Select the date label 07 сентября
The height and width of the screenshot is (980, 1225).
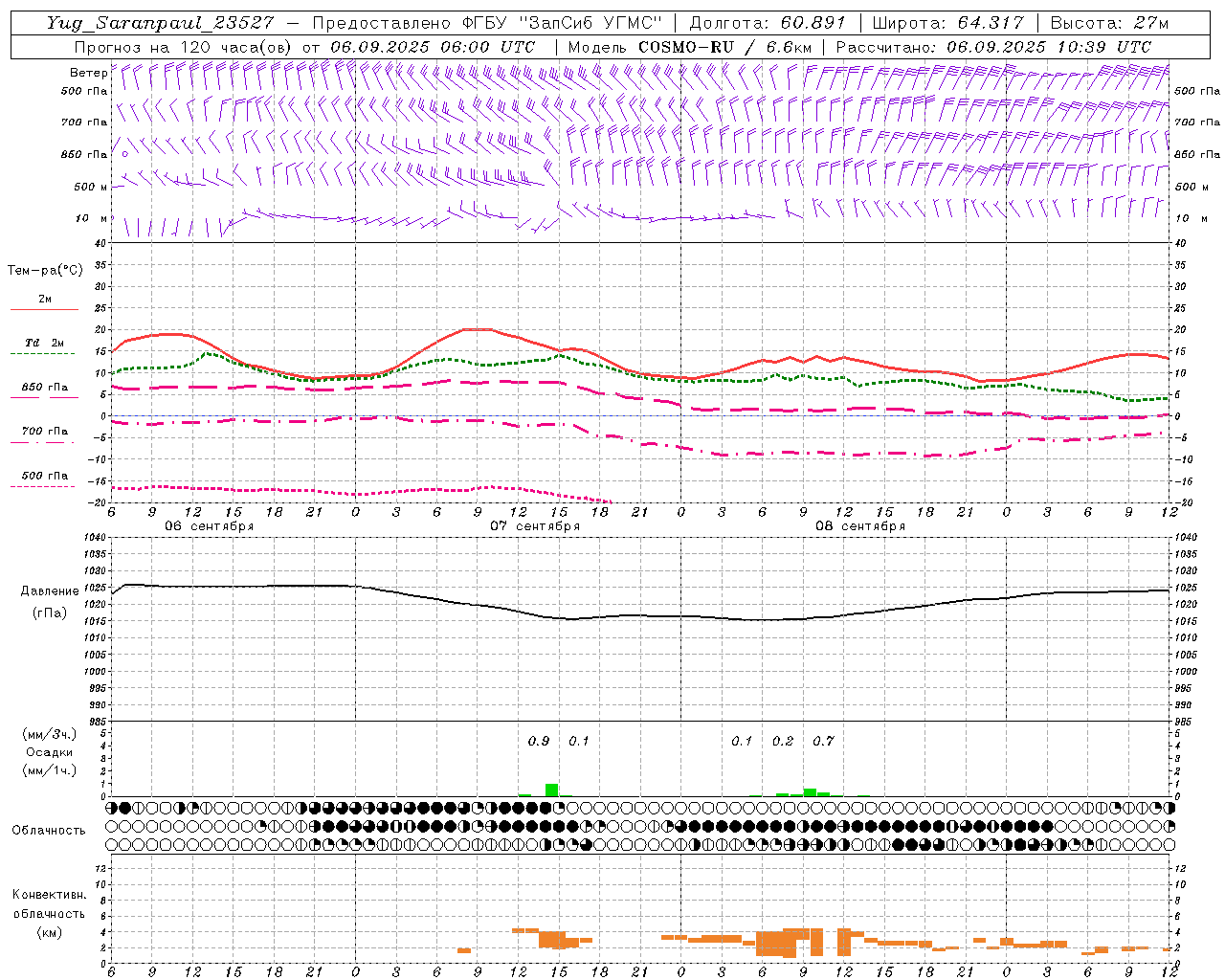point(535,526)
